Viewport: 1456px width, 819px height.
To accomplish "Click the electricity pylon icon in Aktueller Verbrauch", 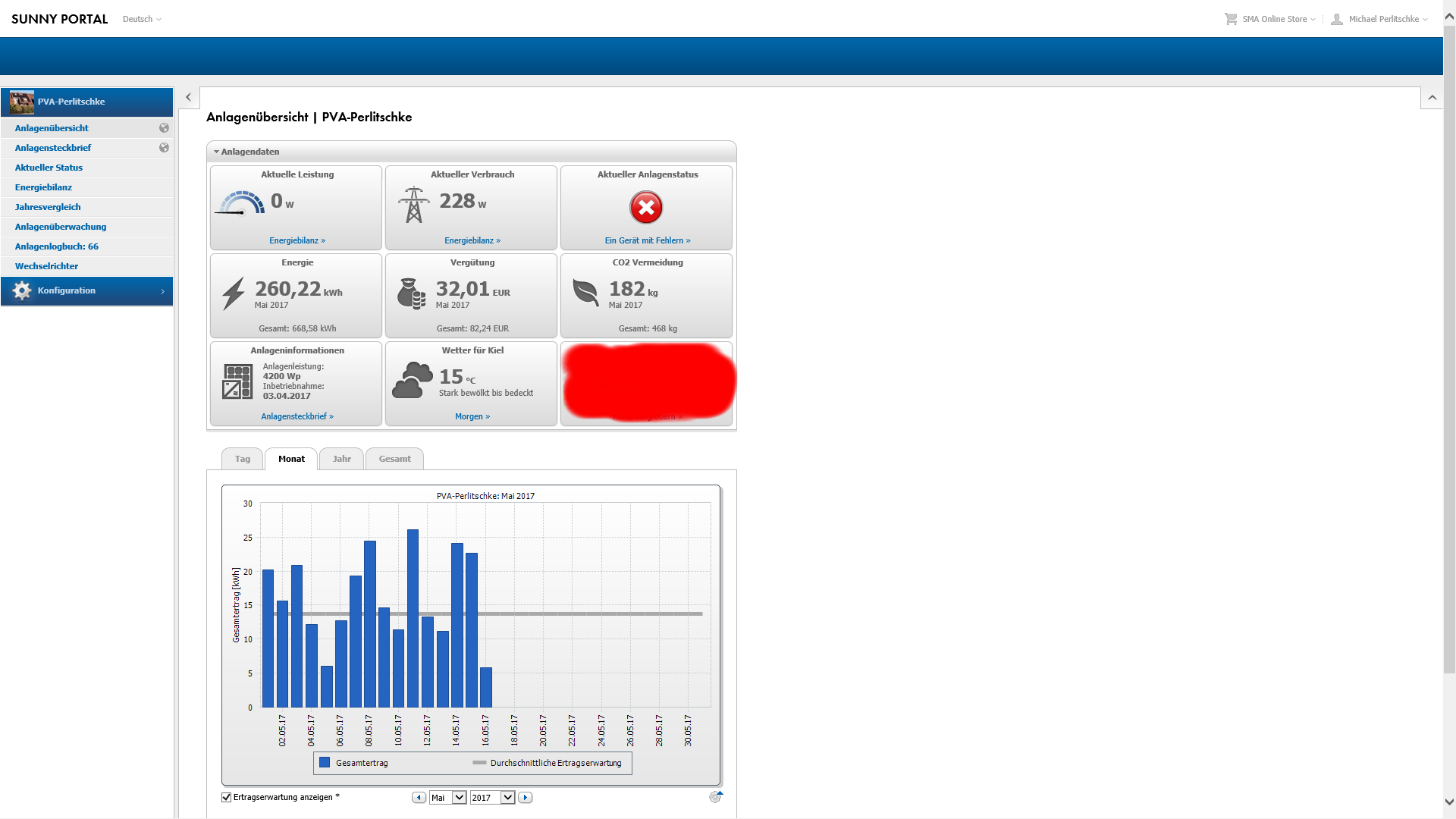I will coord(413,205).
